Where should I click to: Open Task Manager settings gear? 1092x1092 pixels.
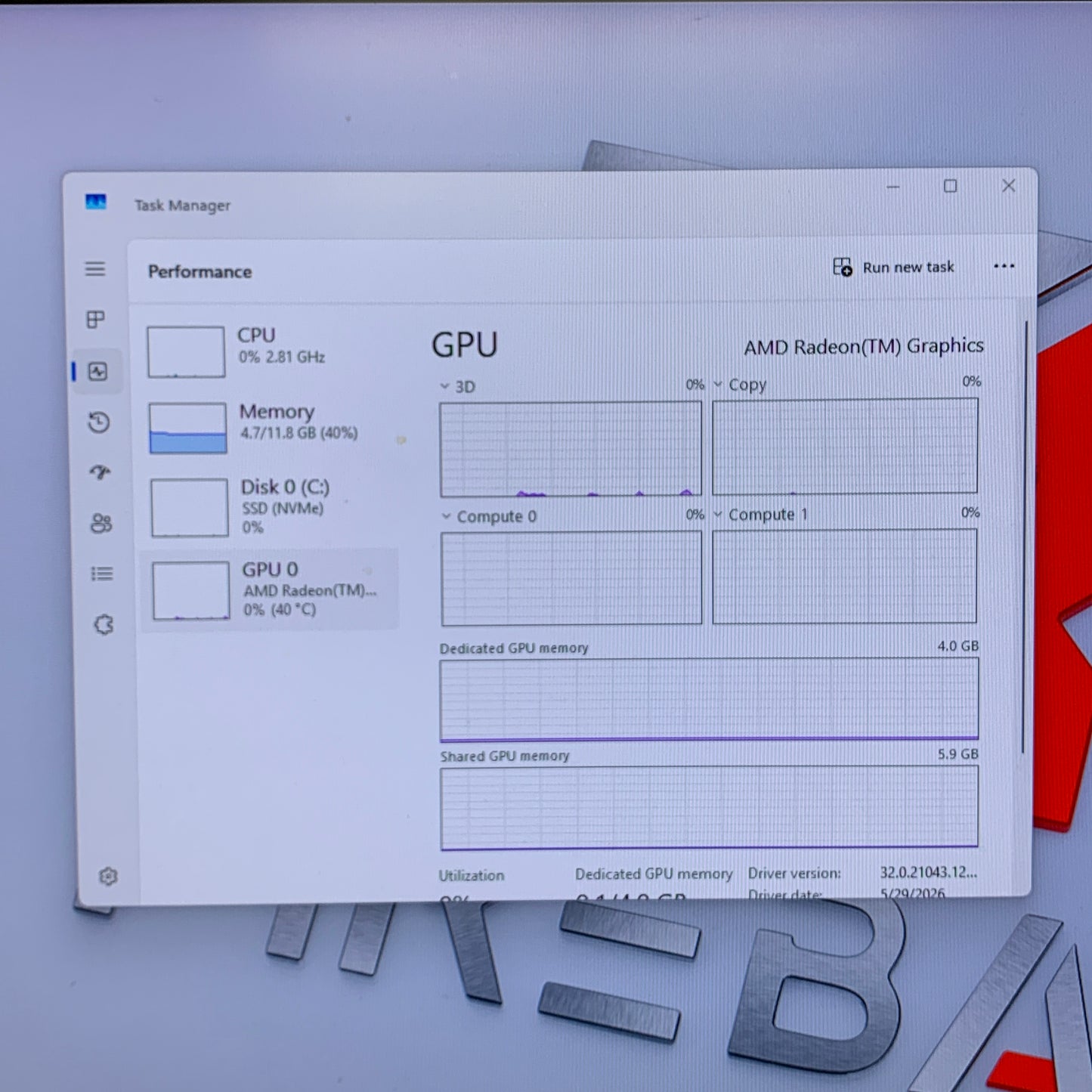click(x=108, y=877)
